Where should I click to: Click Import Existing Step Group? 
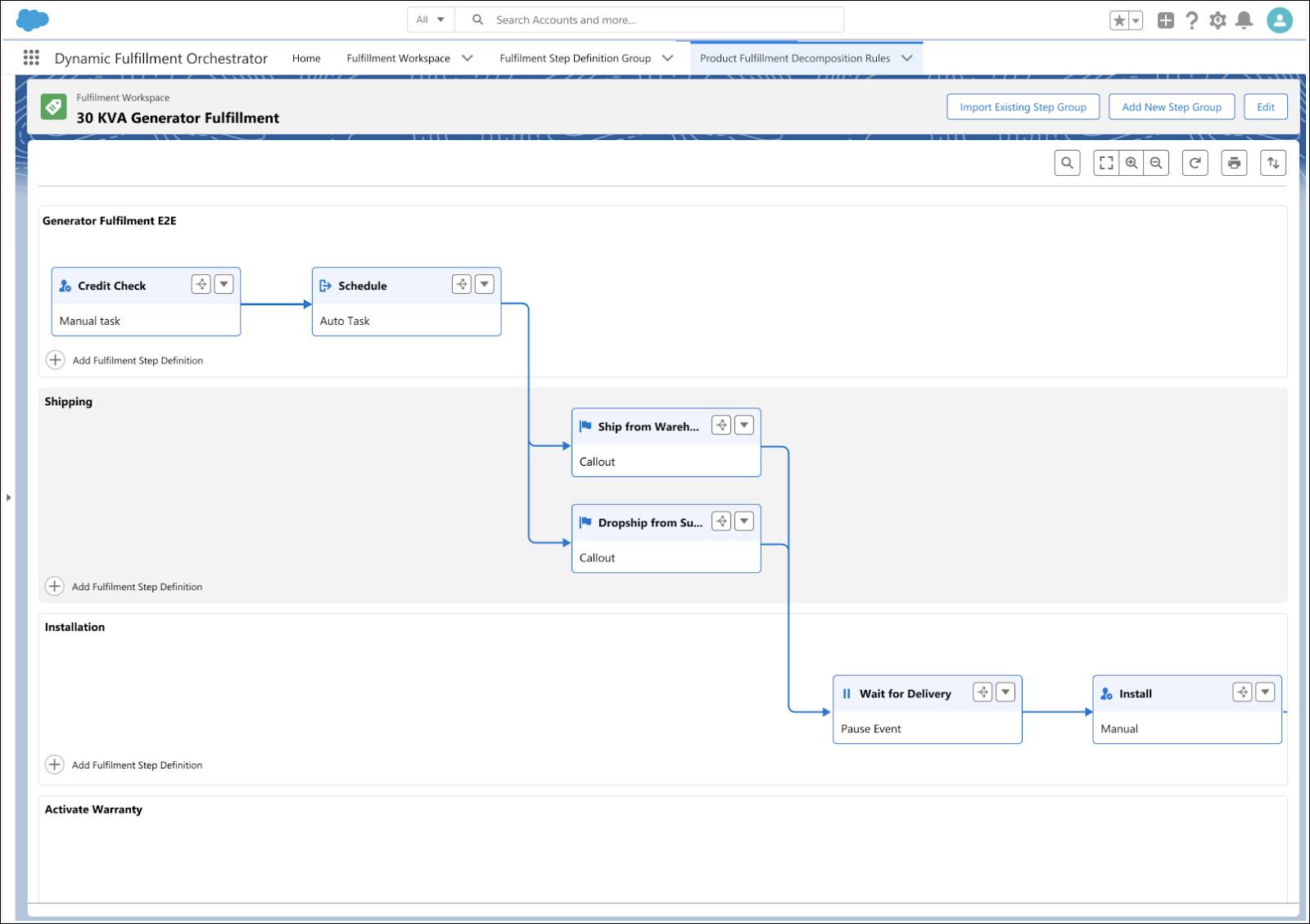1023,106
